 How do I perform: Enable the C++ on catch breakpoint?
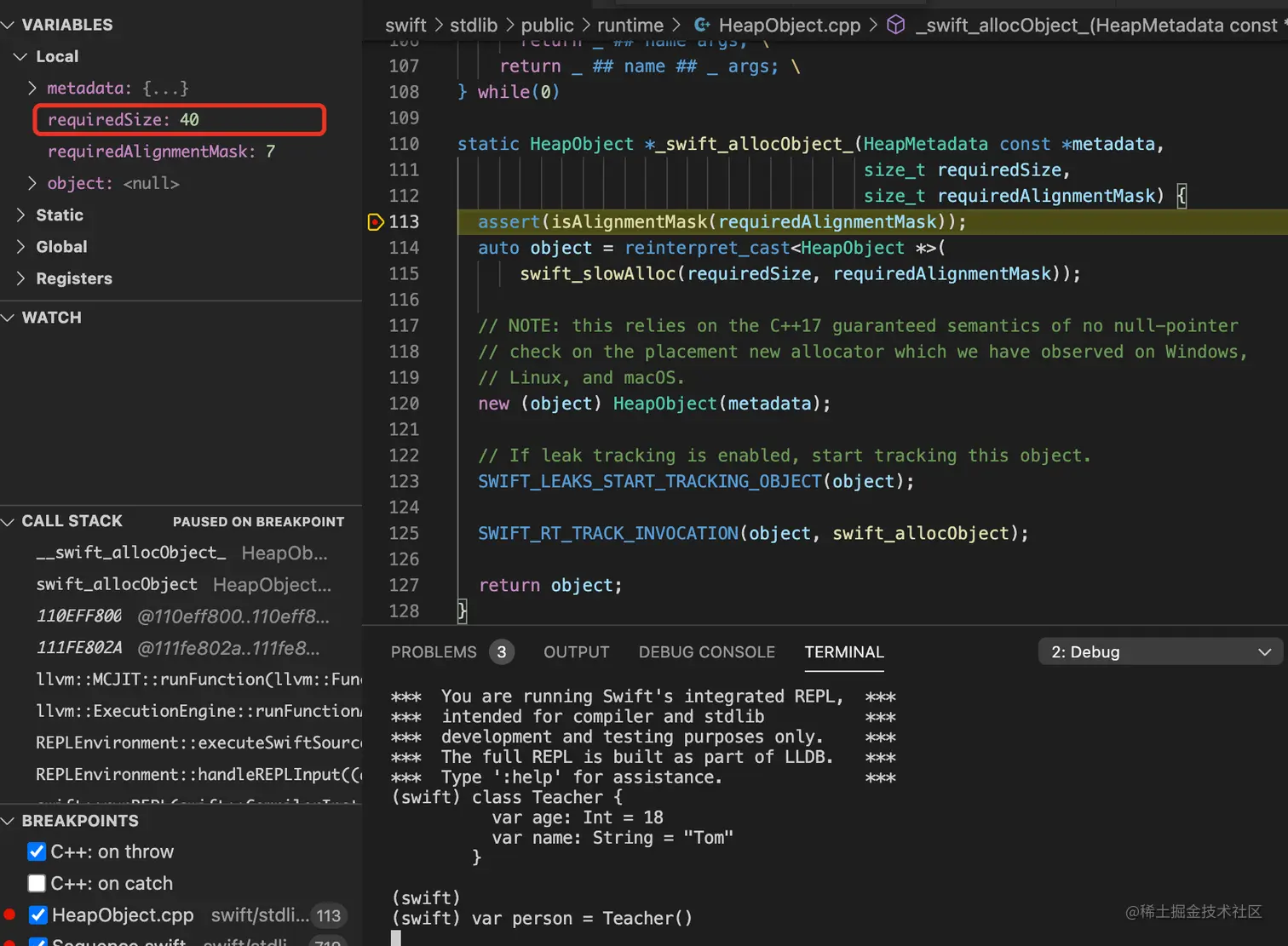pos(37,884)
